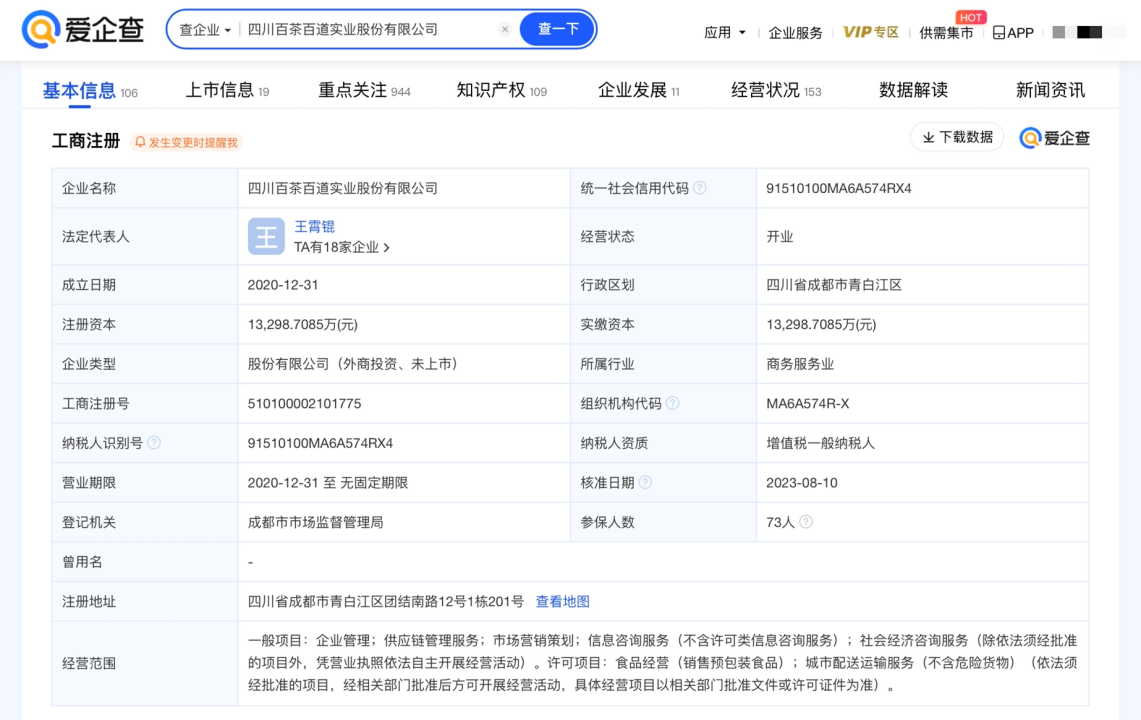This screenshot has height=720, width=1141.
Task: Click the help icon beside 统一社会信用代码
Action: click(699, 188)
